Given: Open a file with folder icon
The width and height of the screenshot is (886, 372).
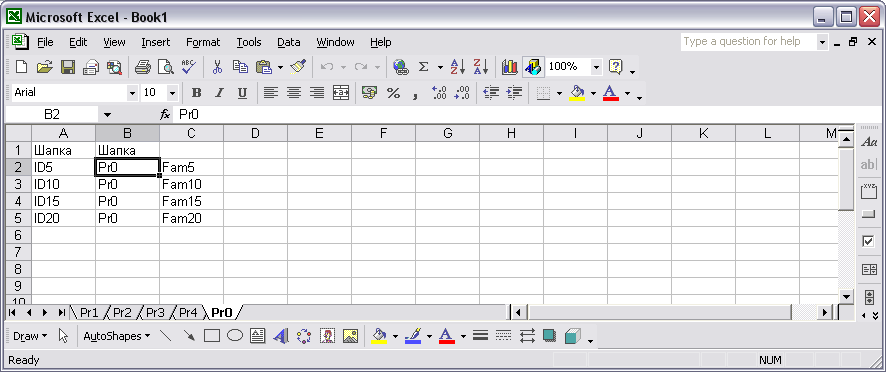Looking at the screenshot, I should (x=45, y=67).
